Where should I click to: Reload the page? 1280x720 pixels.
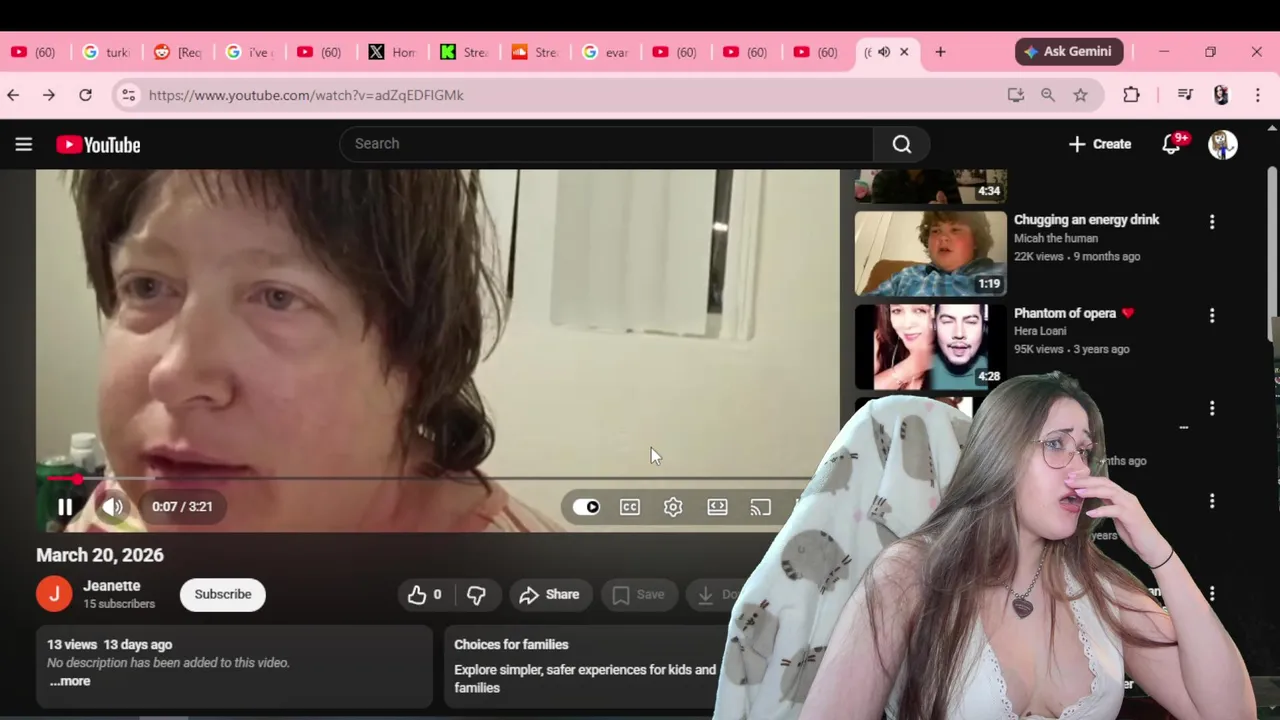pyautogui.click(x=86, y=95)
